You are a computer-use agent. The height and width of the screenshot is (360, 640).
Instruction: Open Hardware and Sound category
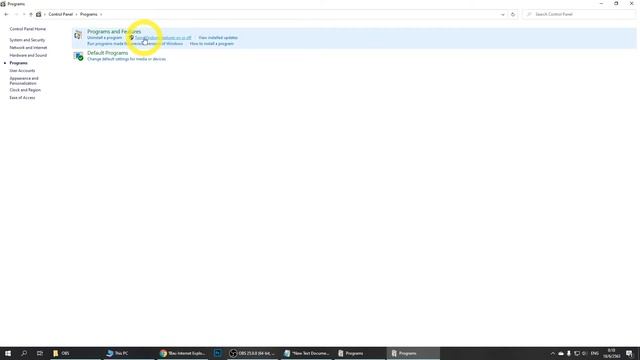[x=28, y=55]
